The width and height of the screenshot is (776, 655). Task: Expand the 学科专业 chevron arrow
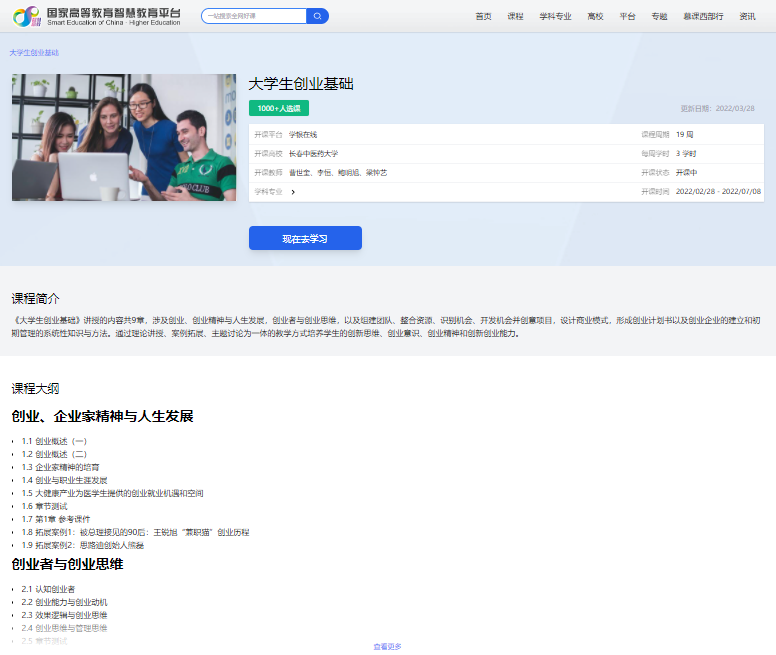pyautogui.click(x=293, y=192)
